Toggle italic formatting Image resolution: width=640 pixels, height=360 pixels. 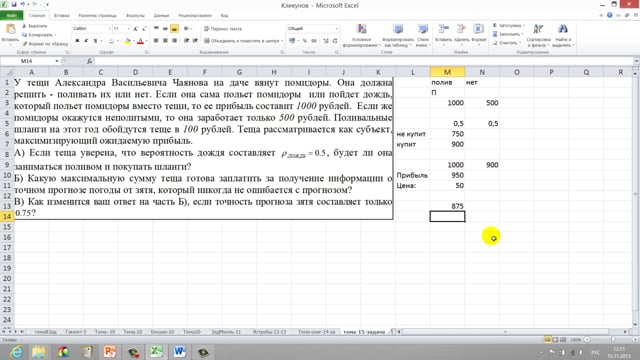86,41
